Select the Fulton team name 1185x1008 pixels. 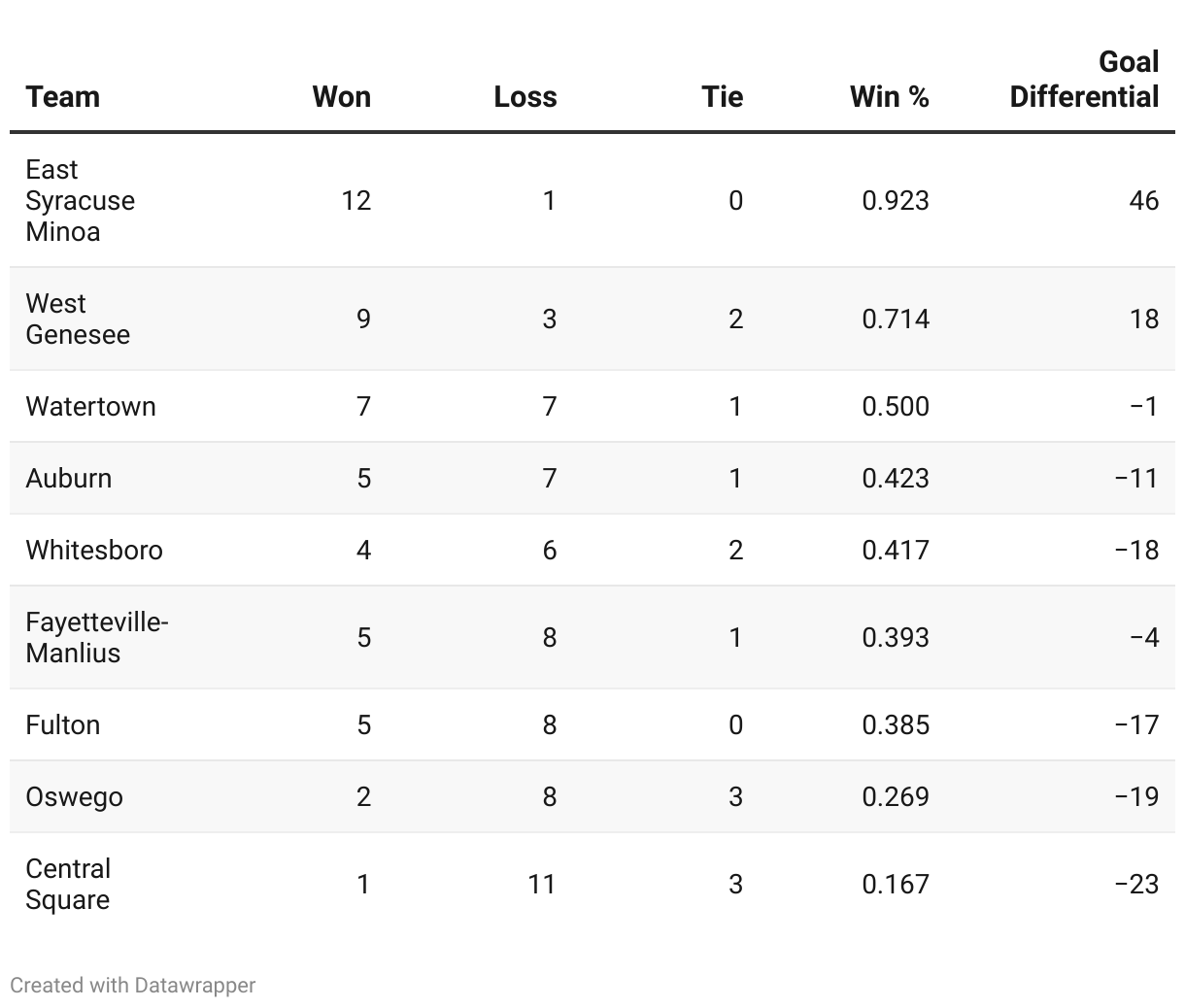point(63,724)
